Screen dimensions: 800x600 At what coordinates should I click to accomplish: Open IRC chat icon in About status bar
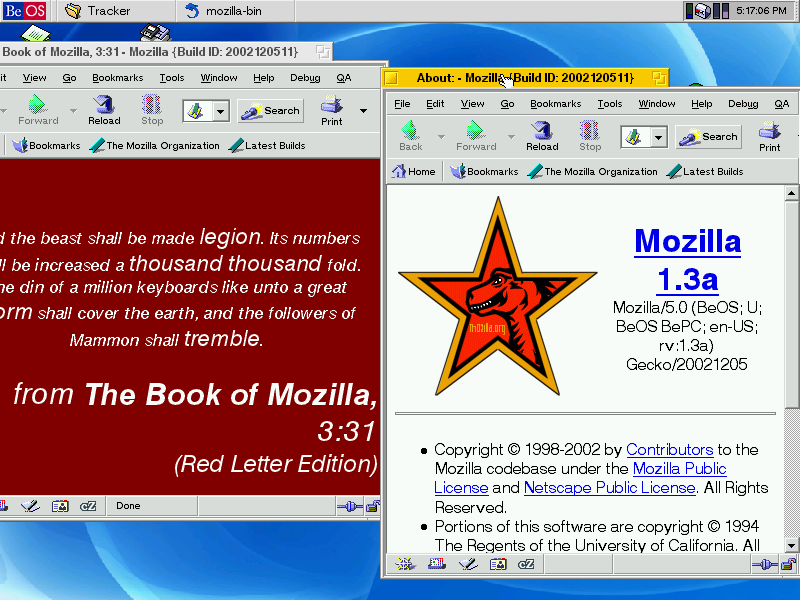click(x=526, y=564)
